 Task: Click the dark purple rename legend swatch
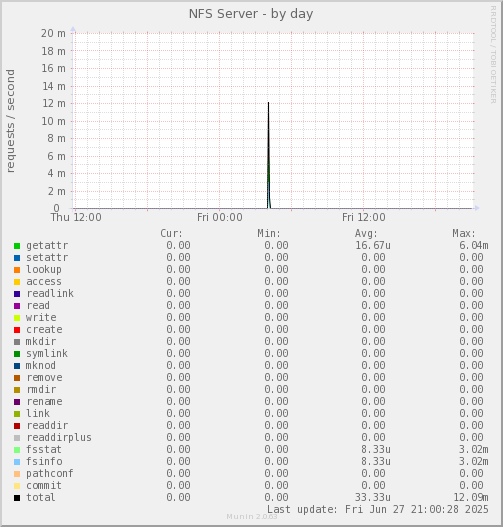[x=17, y=402]
